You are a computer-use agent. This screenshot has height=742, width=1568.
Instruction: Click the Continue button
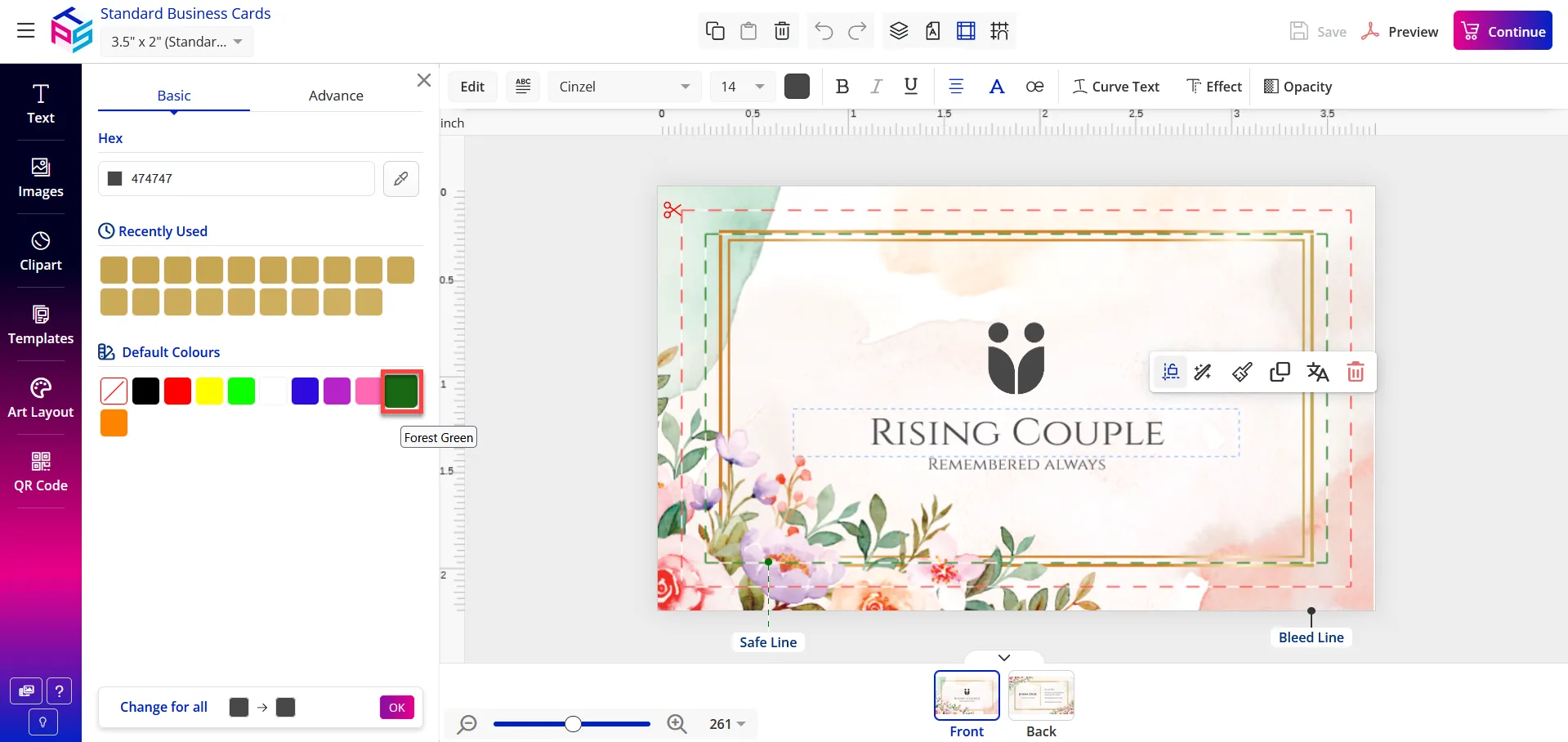pyautogui.click(x=1503, y=30)
